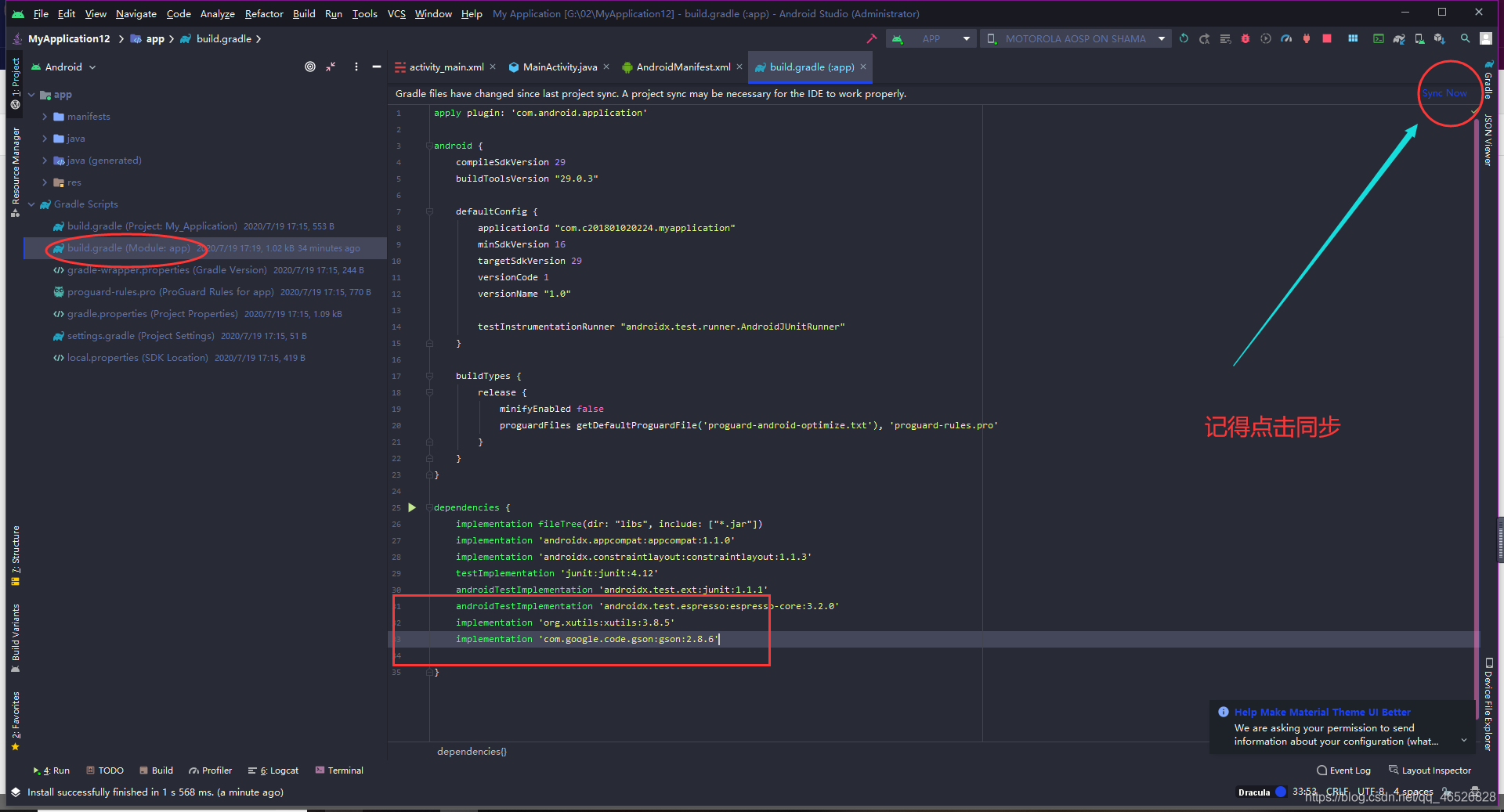
Task: Open the SDK Manager icon
Action: point(1440,38)
